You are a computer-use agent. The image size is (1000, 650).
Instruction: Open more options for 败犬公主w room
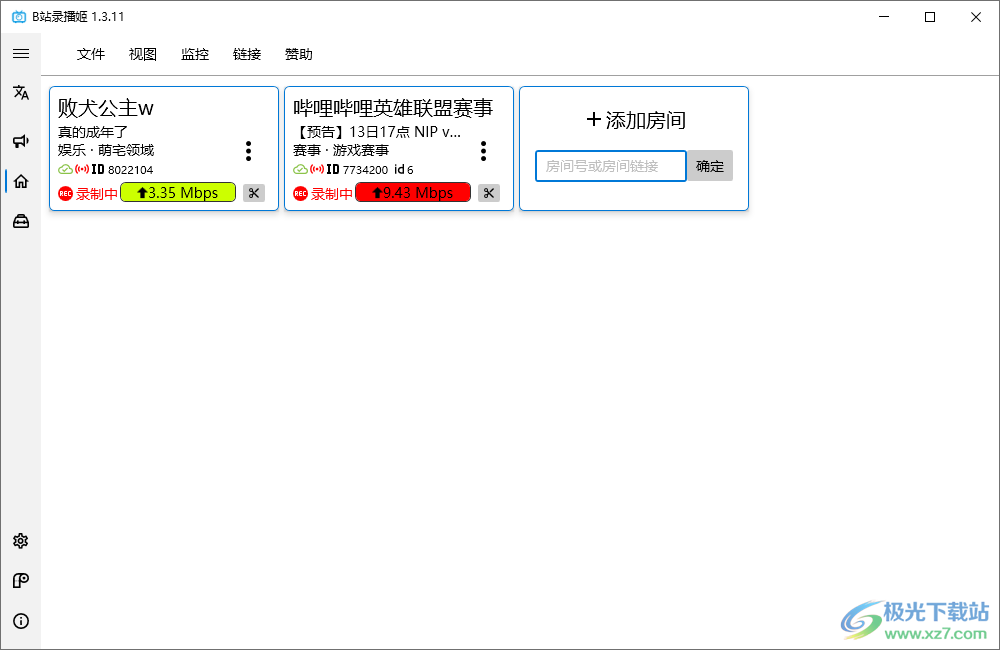click(x=249, y=151)
